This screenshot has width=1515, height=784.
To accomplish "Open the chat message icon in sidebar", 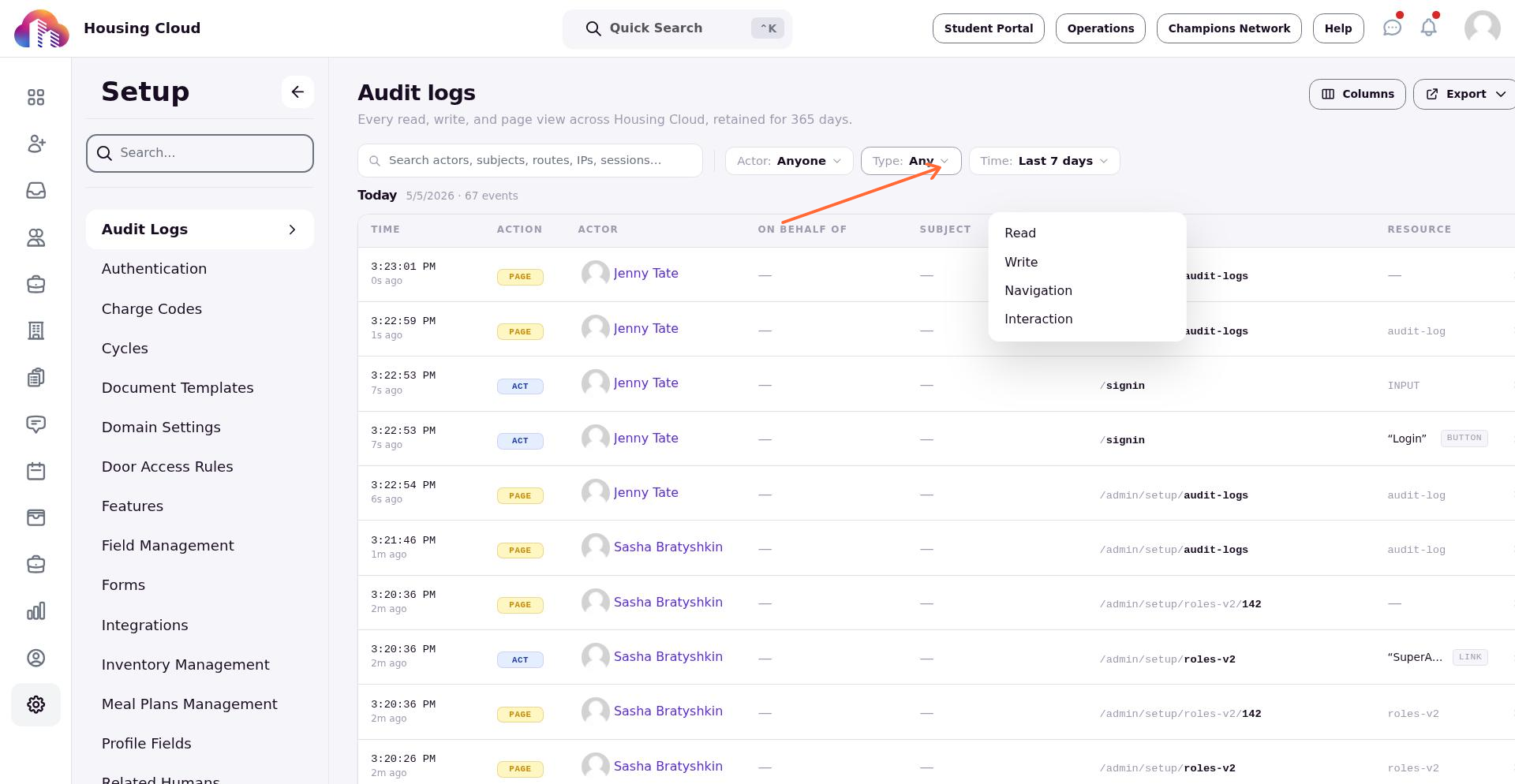I will click(x=36, y=424).
